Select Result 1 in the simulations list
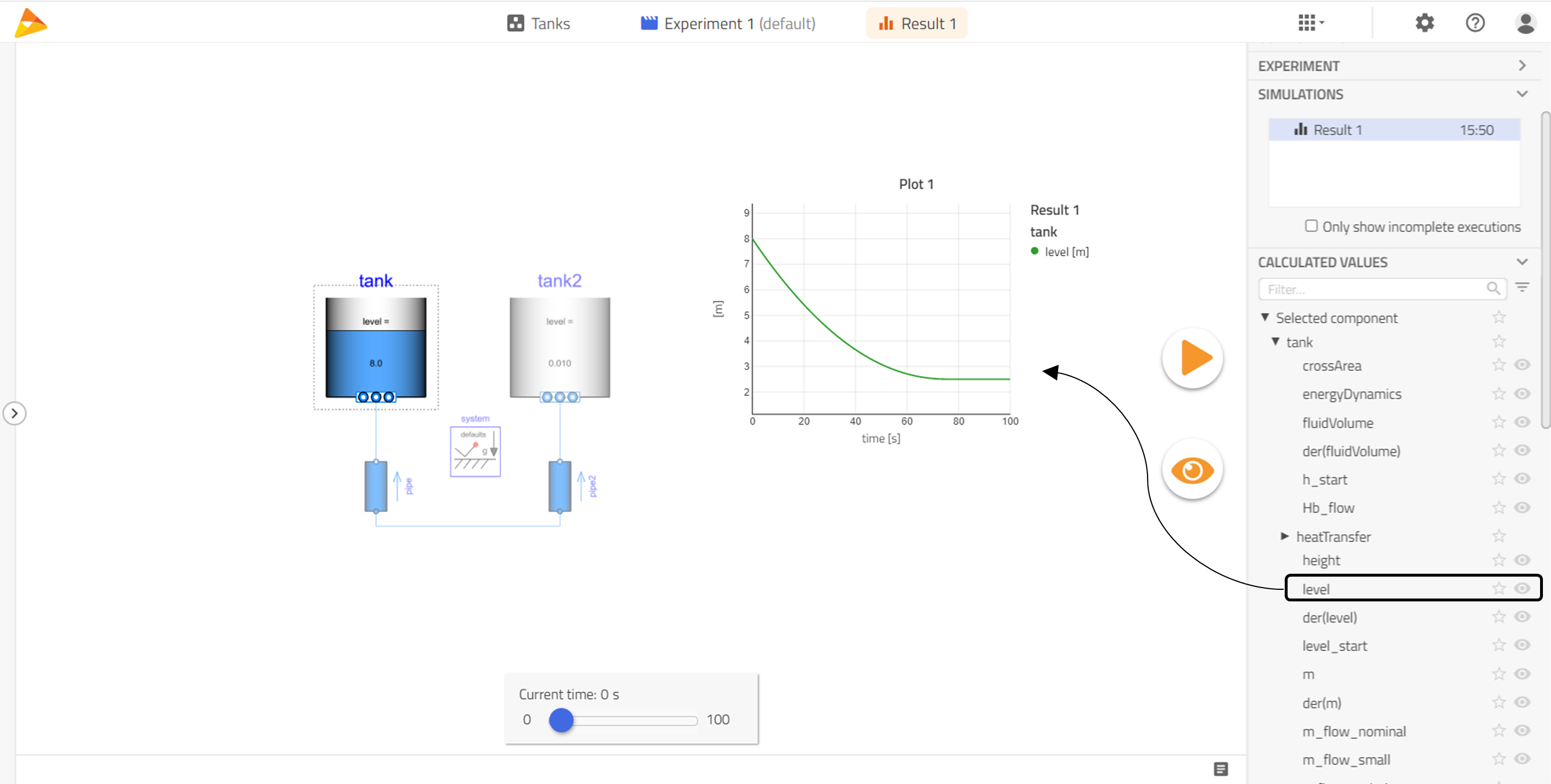1551x784 pixels. [x=1337, y=130]
